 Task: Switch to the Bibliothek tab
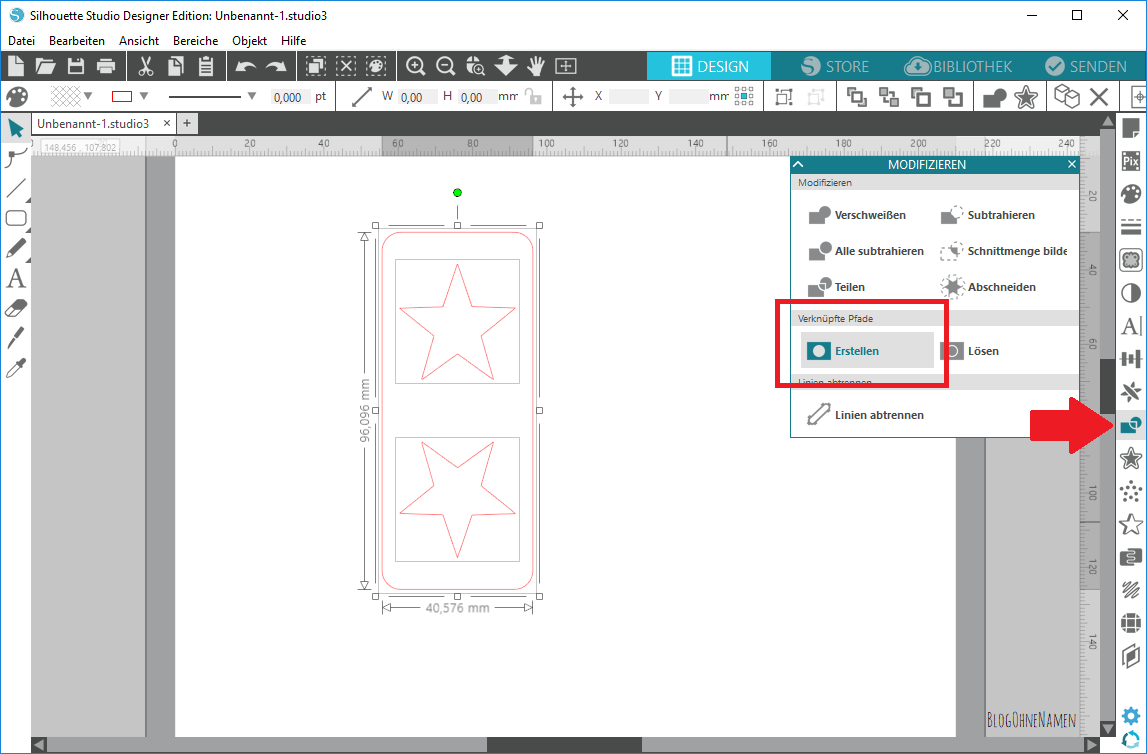pyautogui.click(x=958, y=67)
